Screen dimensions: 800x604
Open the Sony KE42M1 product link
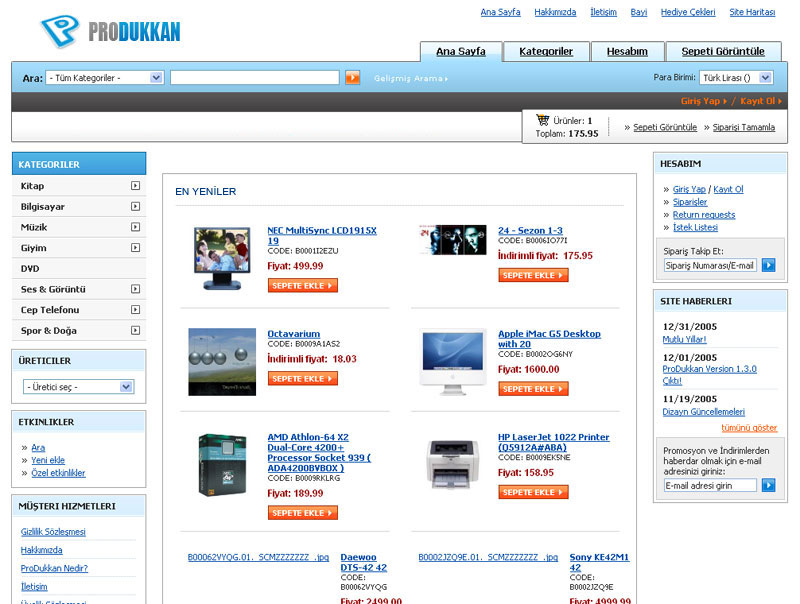point(599,562)
